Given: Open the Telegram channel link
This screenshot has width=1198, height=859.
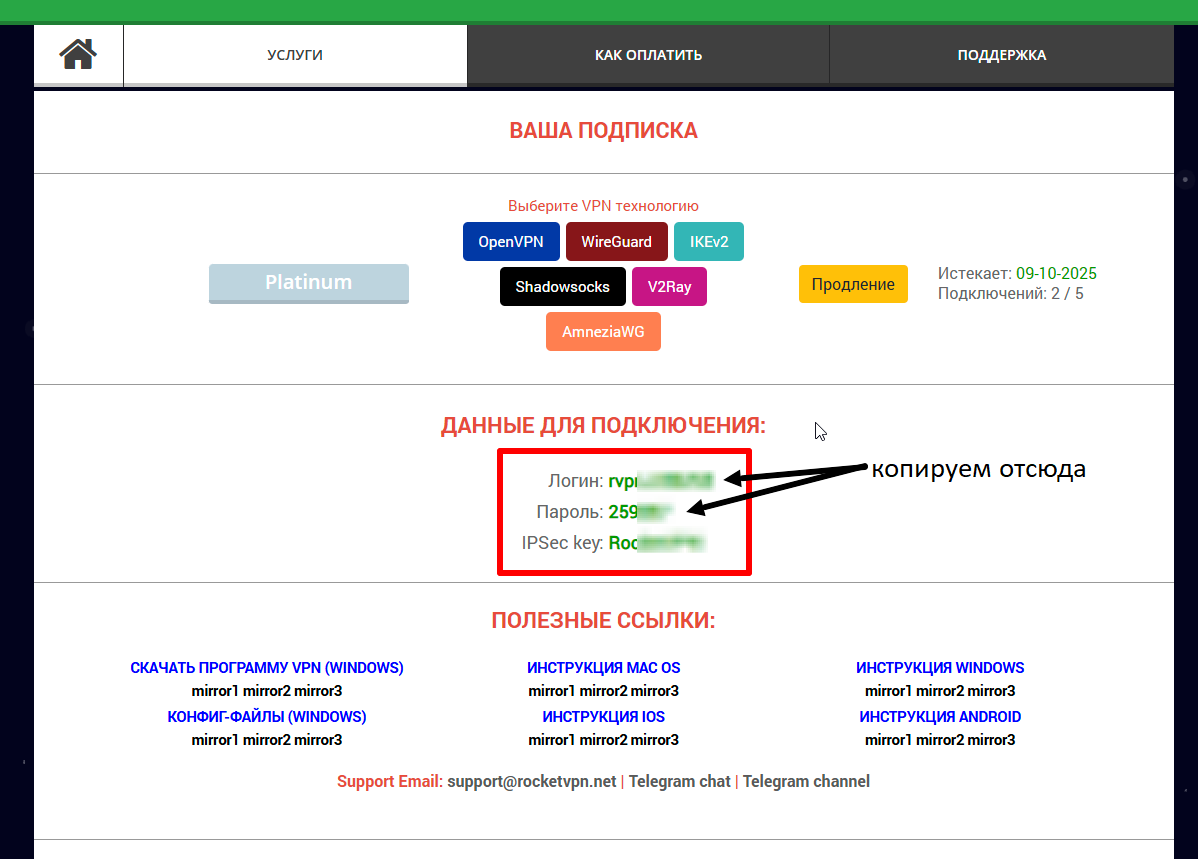Looking at the screenshot, I should click(806, 782).
